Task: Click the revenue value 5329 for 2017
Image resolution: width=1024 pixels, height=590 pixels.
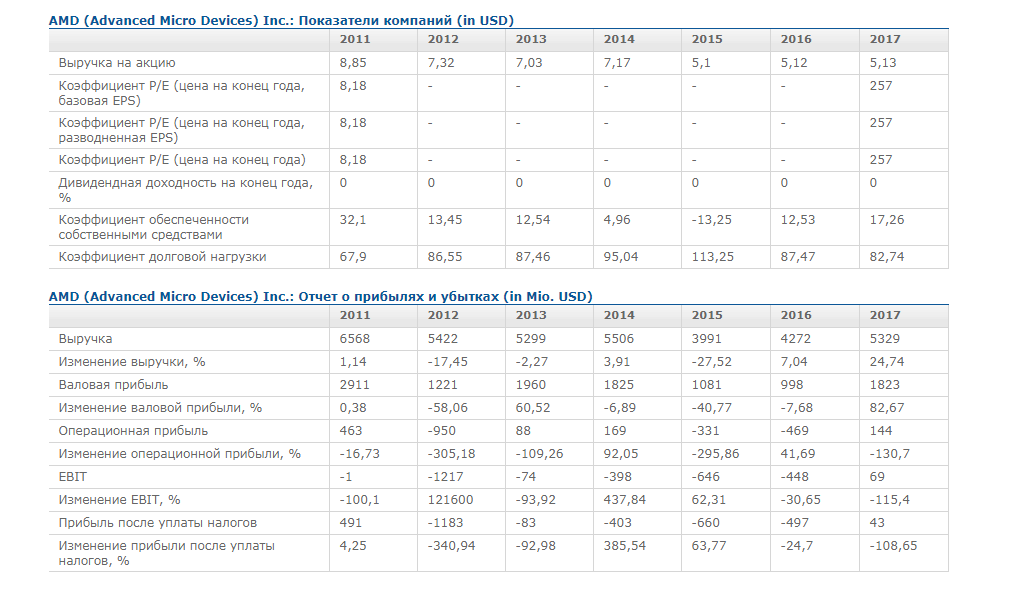Action: (885, 339)
